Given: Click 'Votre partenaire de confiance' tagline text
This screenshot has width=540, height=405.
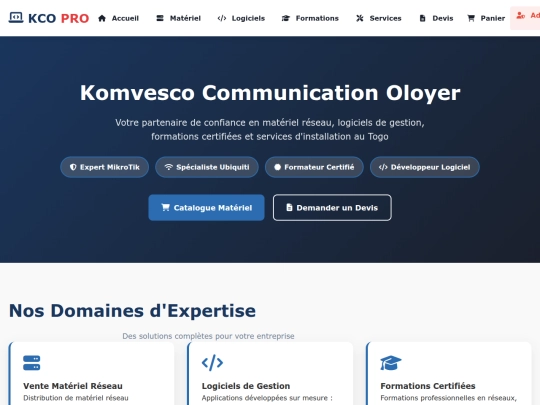Looking at the screenshot, I should pyautogui.click(x=270, y=129).
